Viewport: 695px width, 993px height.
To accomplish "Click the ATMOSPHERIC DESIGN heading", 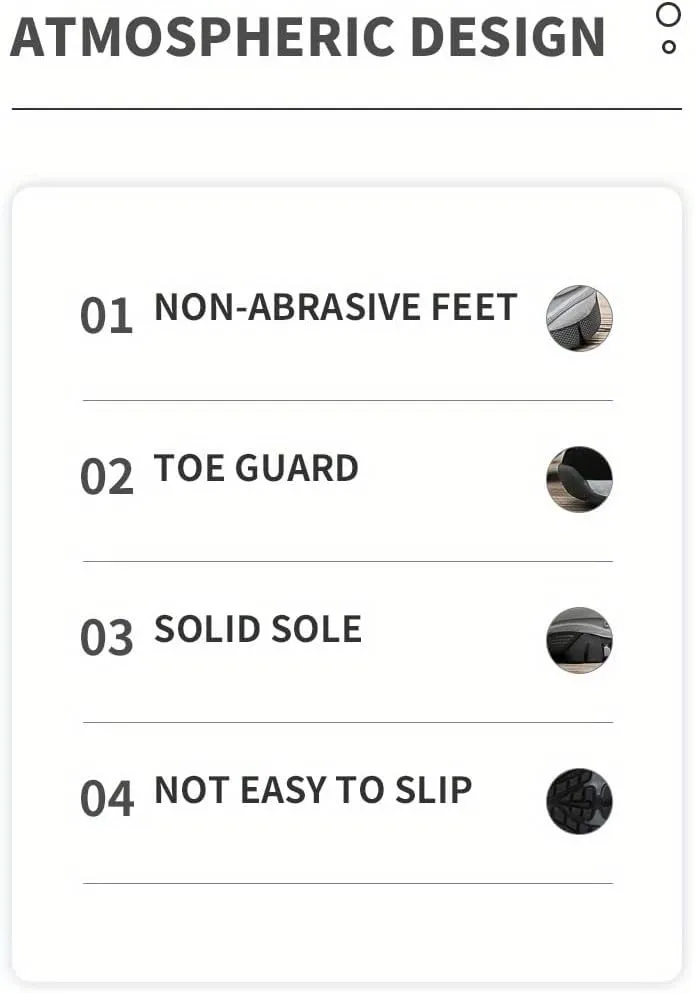I will [x=308, y=37].
